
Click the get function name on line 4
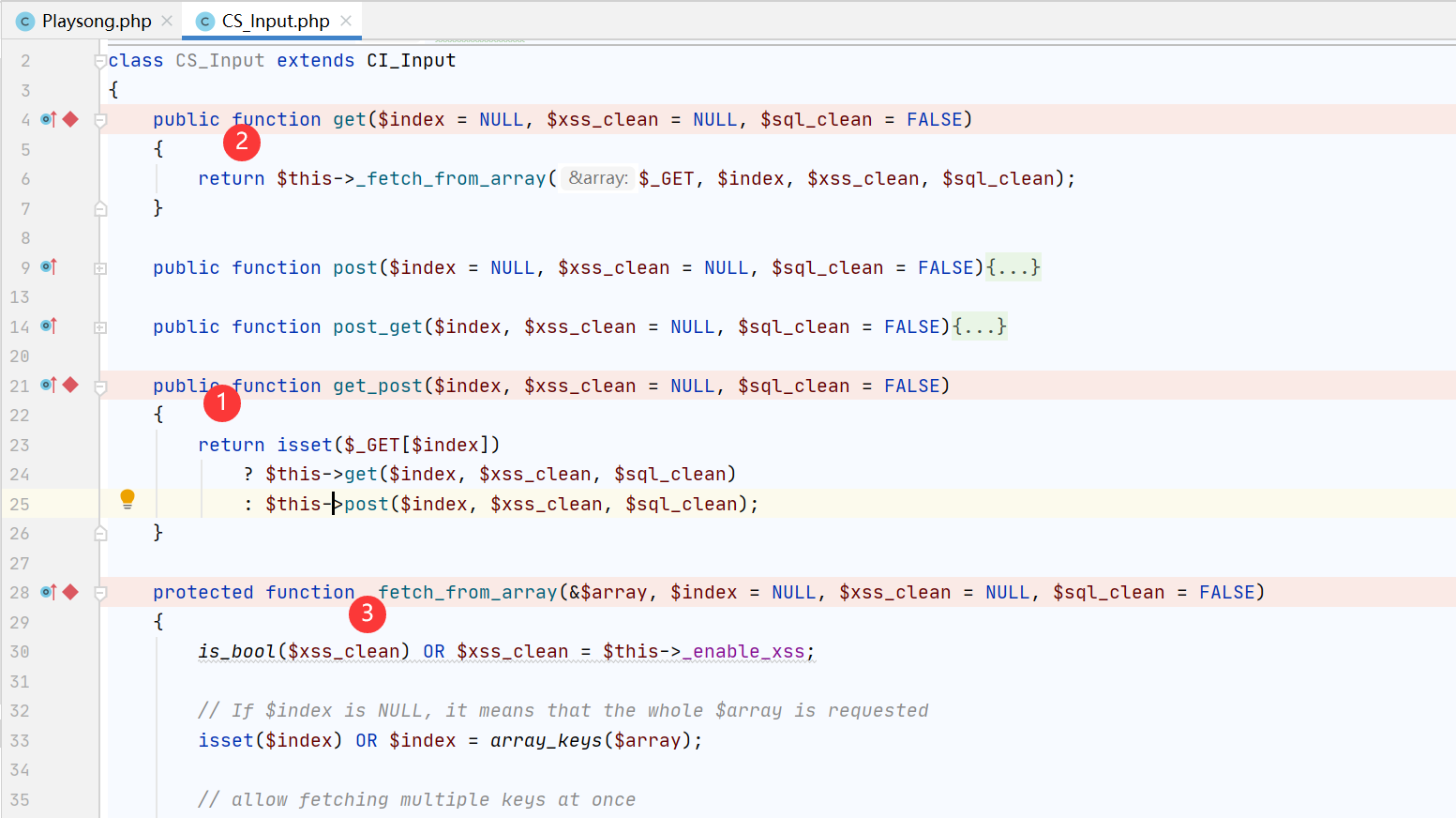pos(350,119)
